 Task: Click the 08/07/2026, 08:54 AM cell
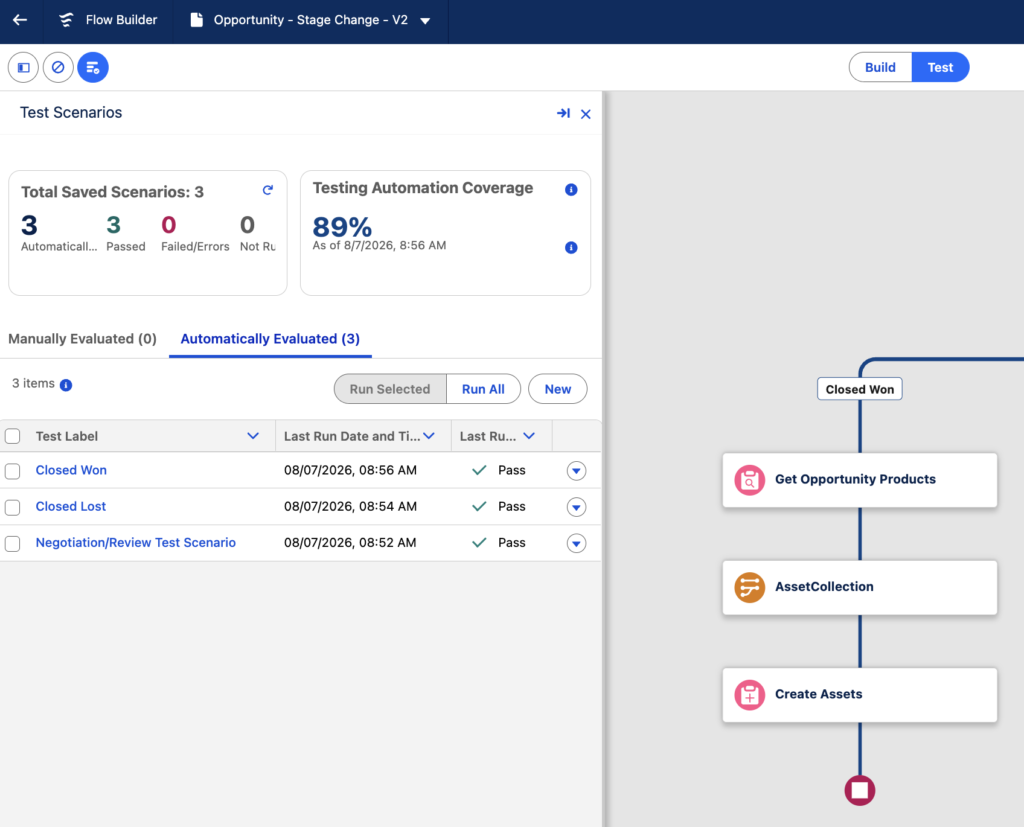click(350, 506)
